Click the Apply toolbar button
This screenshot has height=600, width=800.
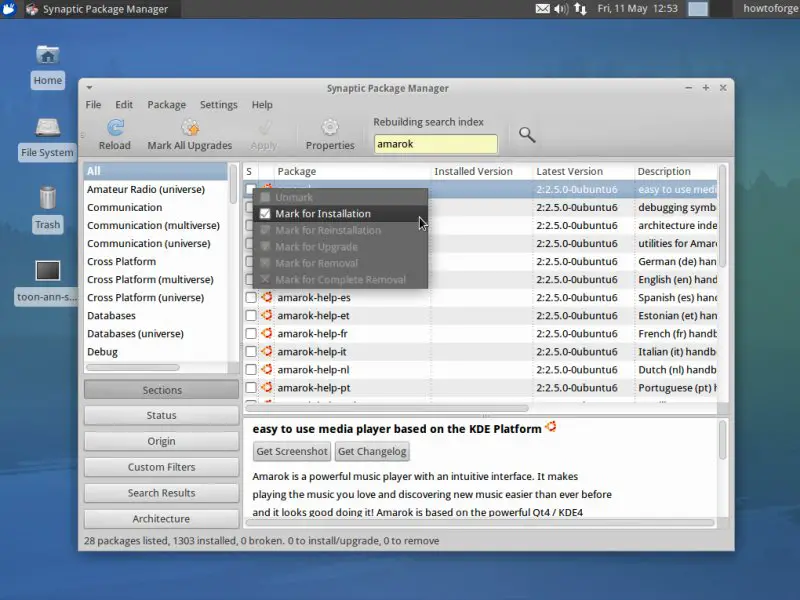coord(264,135)
